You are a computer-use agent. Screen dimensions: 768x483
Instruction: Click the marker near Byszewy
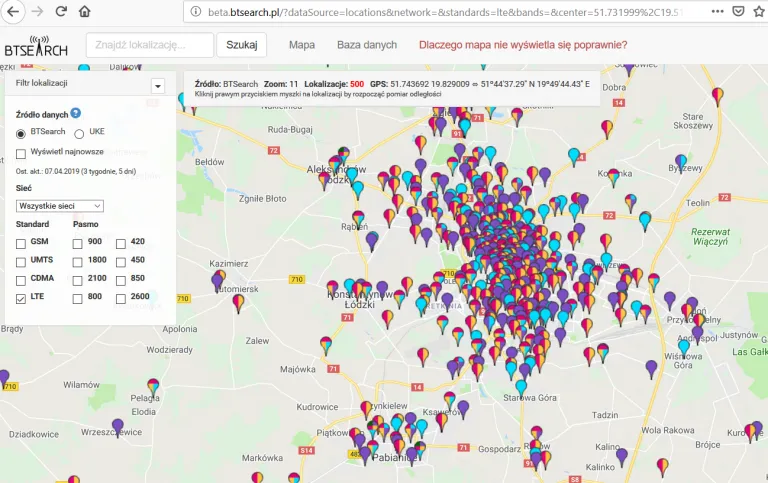pyautogui.click(x=681, y=163)
